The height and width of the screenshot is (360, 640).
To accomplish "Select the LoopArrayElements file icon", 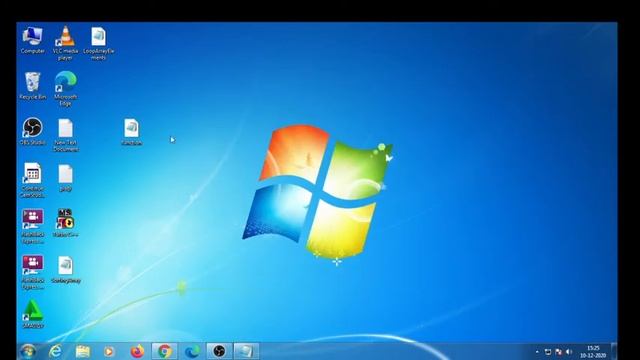I will [x=98, y=43].
